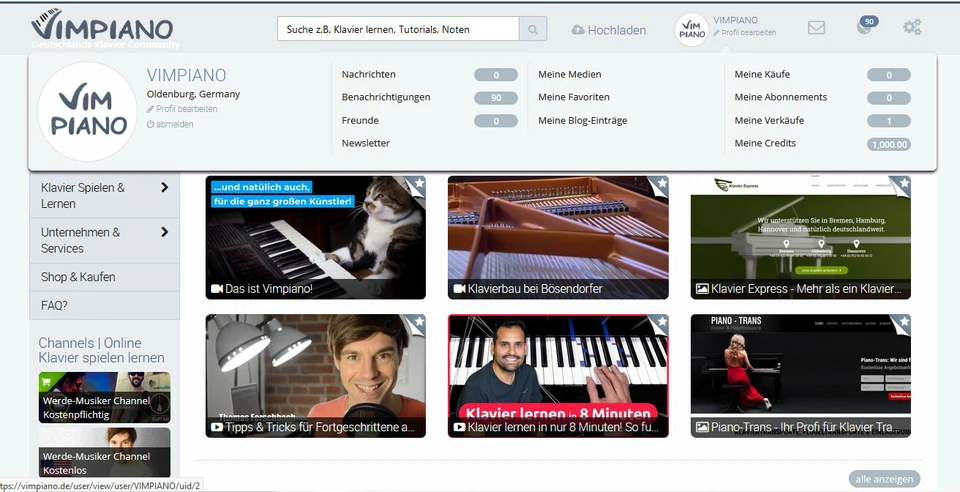This screenshot has height=492, width=960.
Task: Expand Klavier Spielen & Lernen chevron
Action: (x=164, y=187)
